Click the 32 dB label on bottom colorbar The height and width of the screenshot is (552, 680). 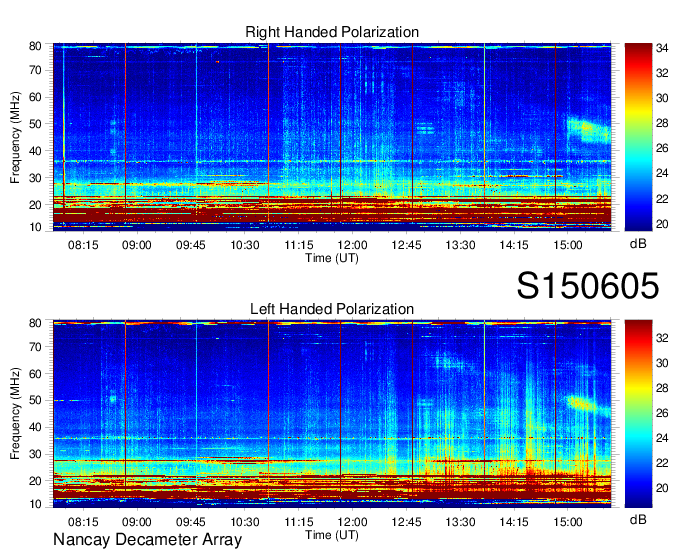pos(662,338)
